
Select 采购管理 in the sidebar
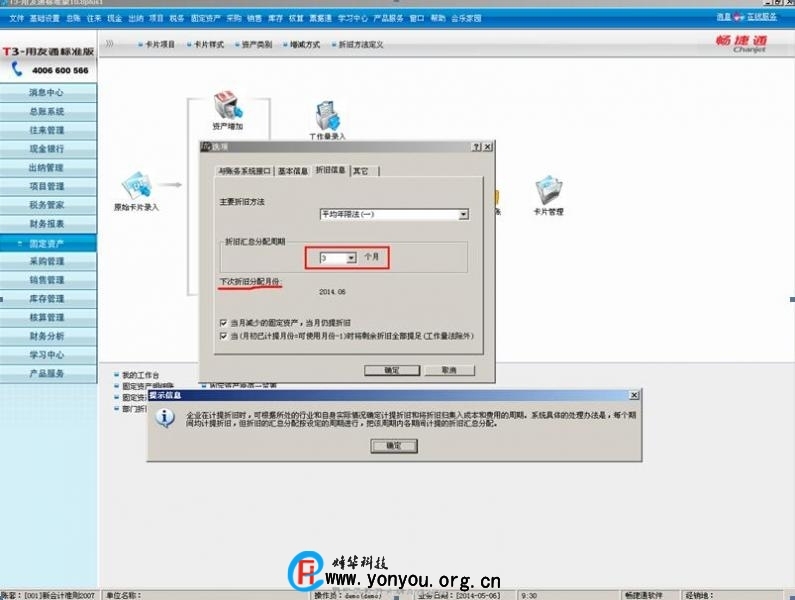coord(48,261)
